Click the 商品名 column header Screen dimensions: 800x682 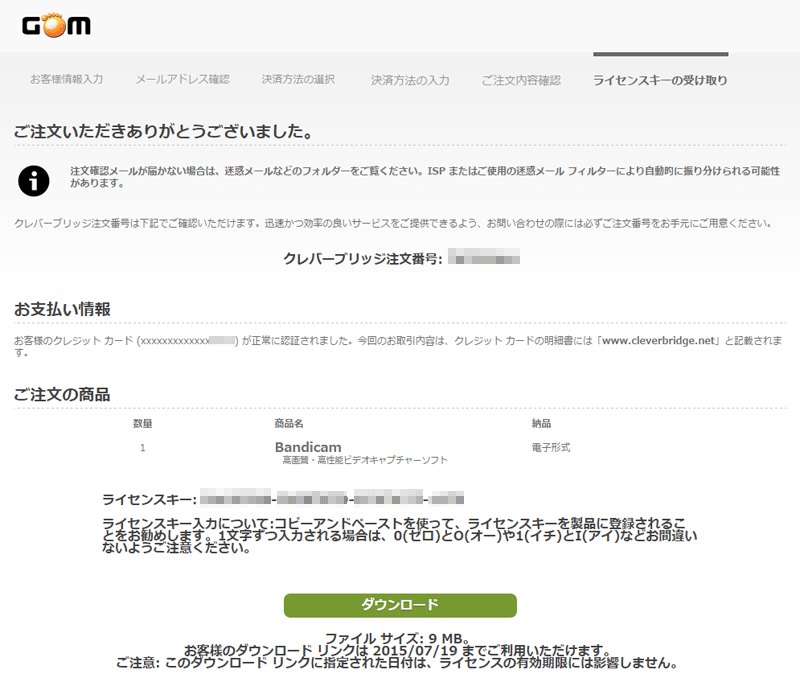pos(289,423)
